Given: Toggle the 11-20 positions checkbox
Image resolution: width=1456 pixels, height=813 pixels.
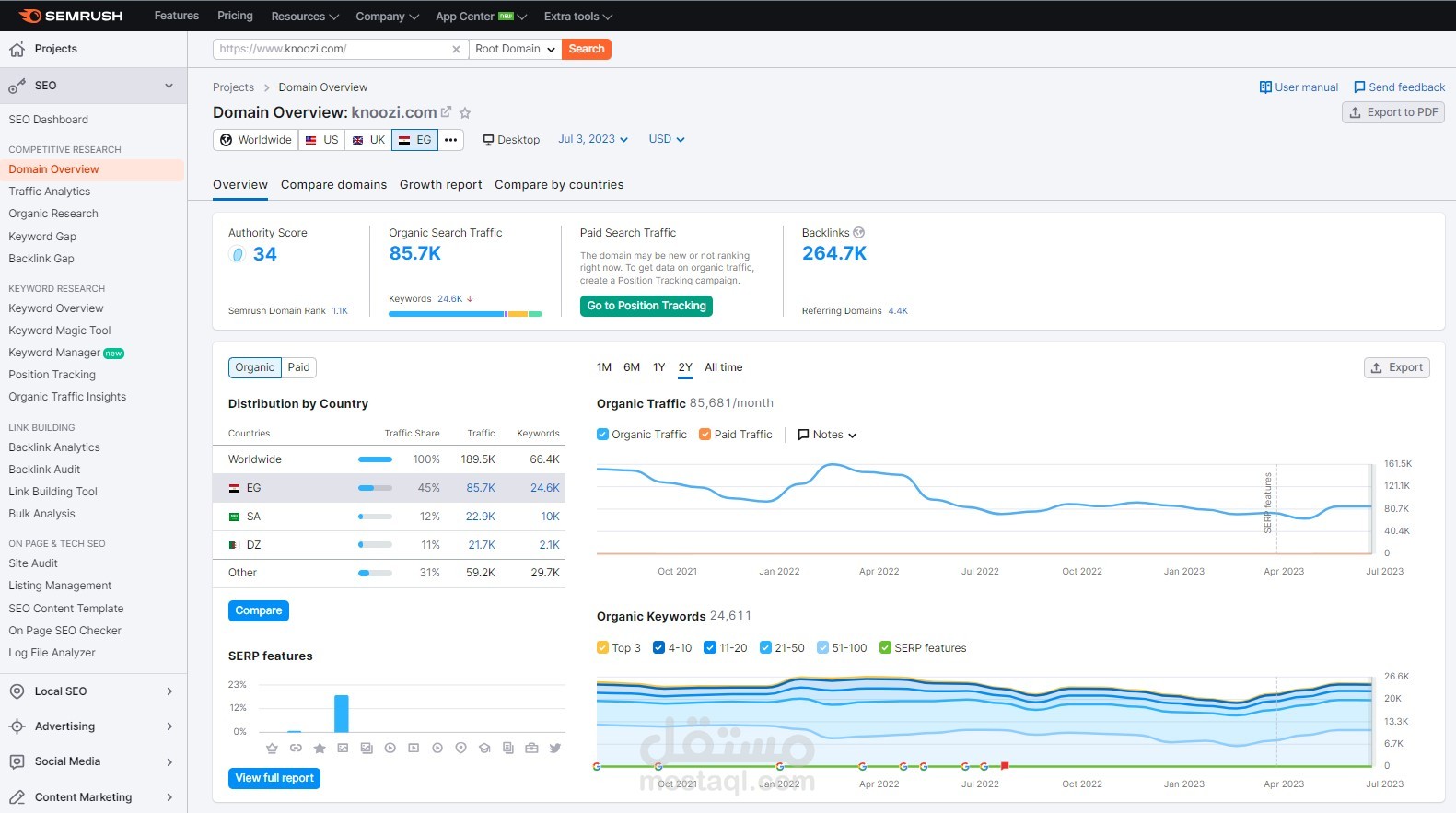Looking at the screenshot, I should click(710, 648).
